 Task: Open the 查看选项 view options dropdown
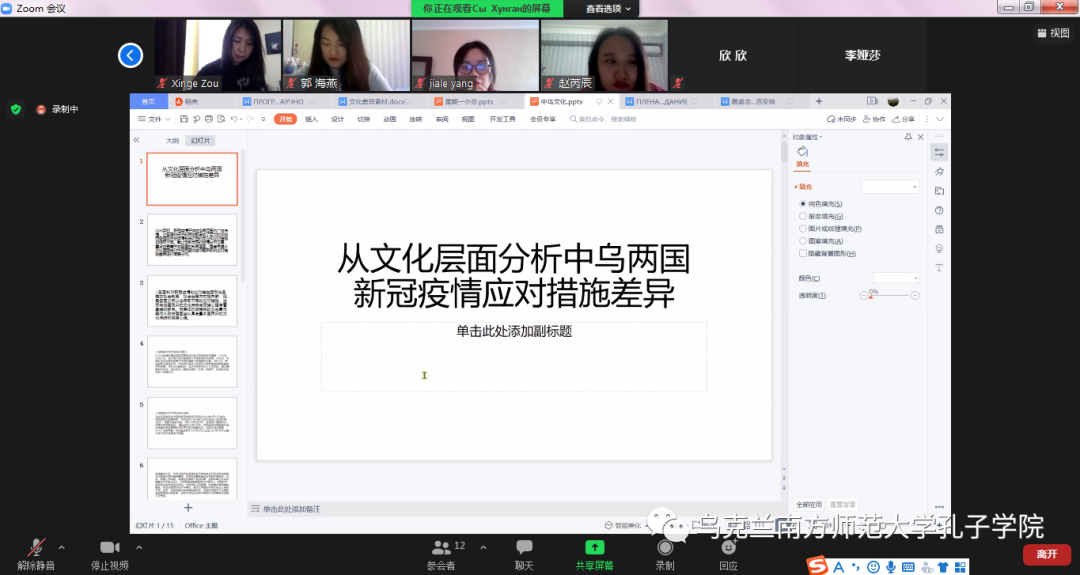click(x=608, y=8)
